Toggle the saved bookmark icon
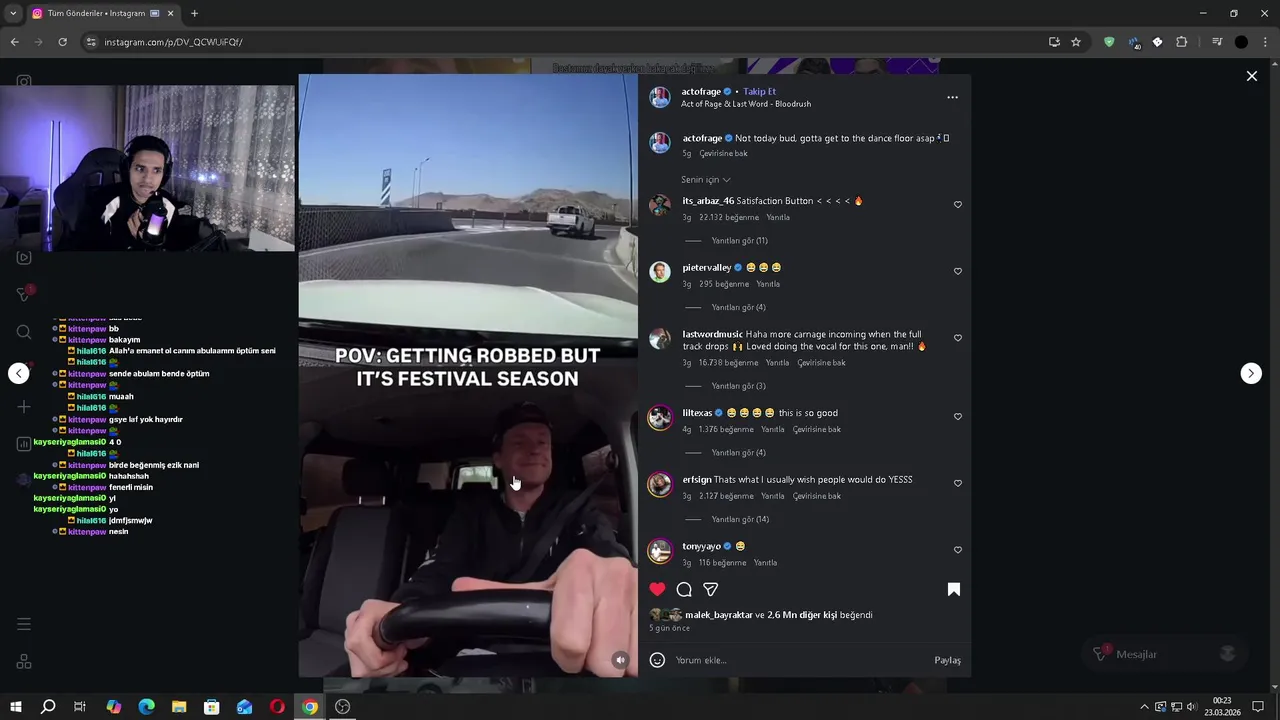The width and height of the screenshot is (1280, 720). click(x=954, y=590)
